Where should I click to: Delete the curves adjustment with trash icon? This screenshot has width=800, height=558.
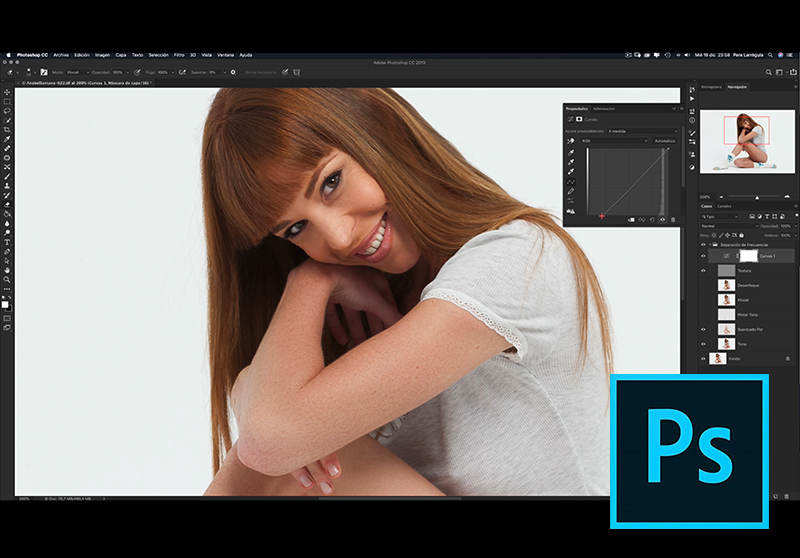[673, 219]
